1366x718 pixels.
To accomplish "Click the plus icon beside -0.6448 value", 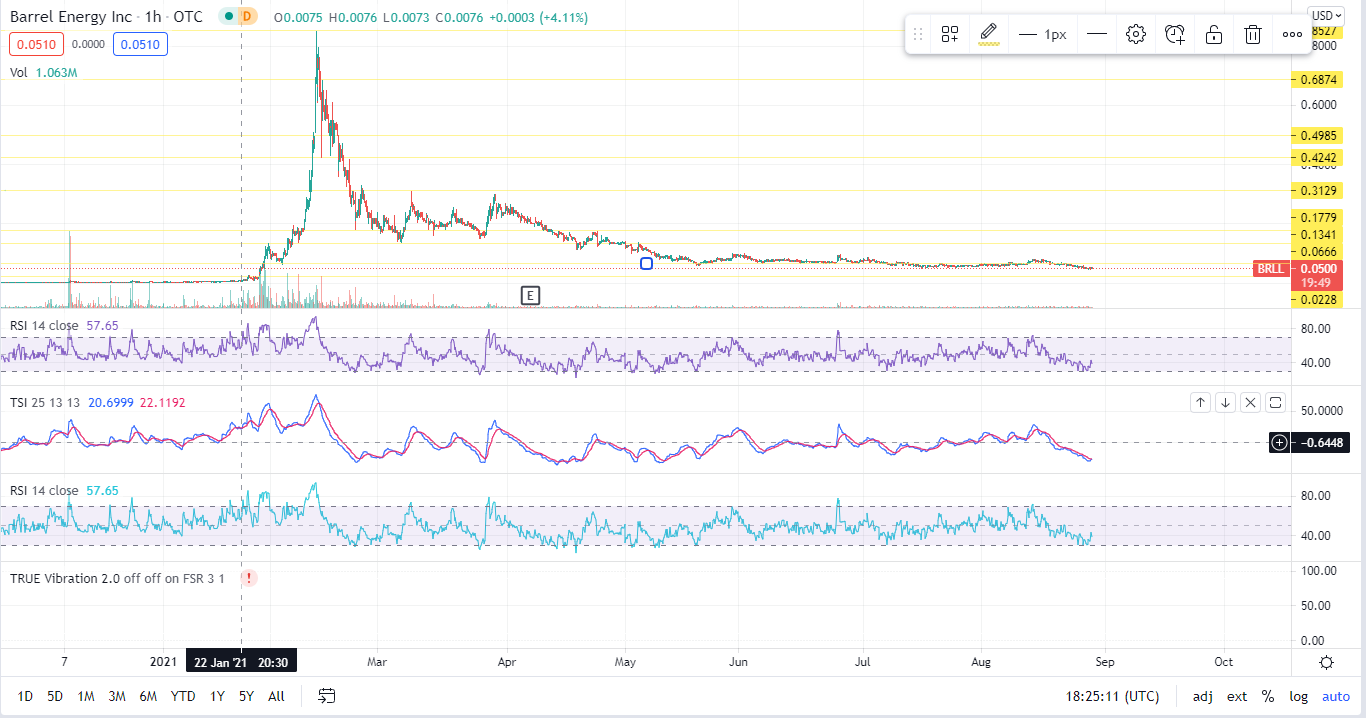I will point(1279,442).
